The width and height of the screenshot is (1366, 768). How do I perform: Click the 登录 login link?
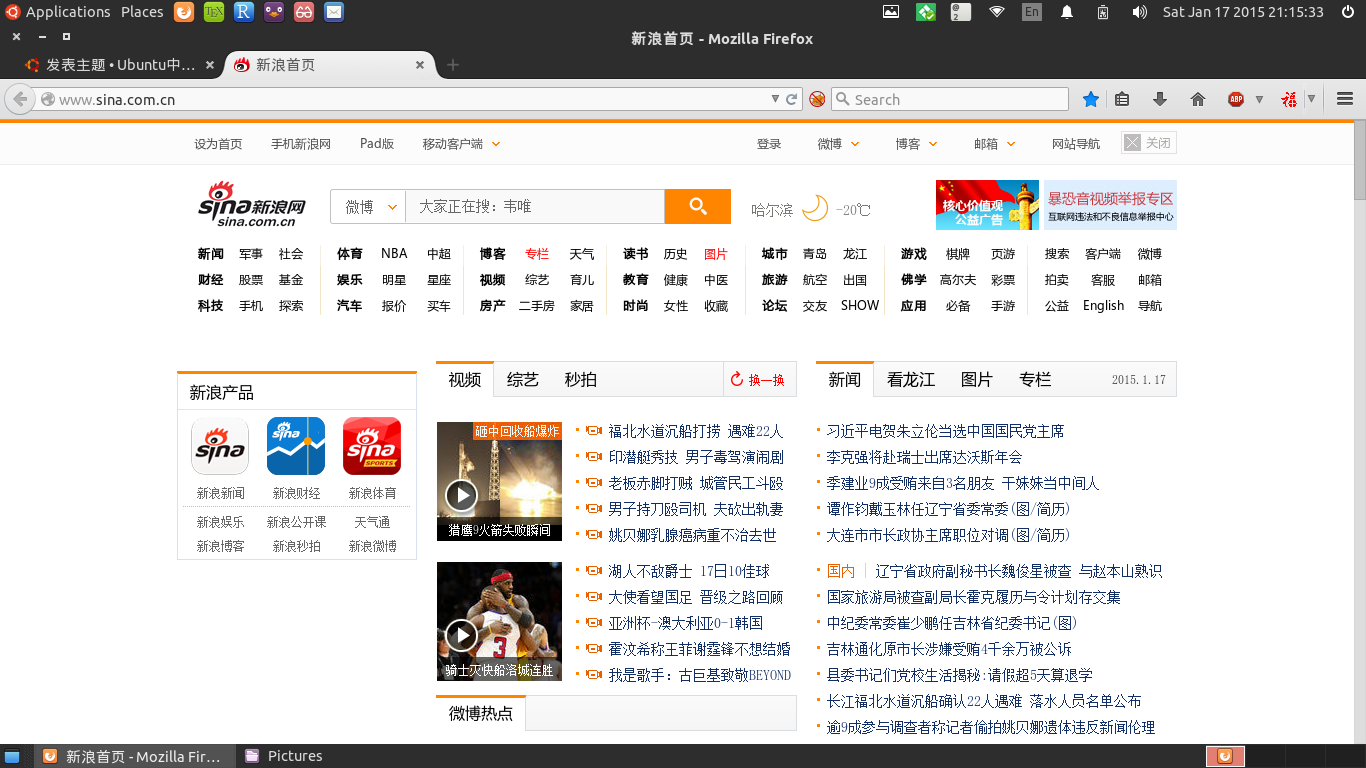pos(769,144)
